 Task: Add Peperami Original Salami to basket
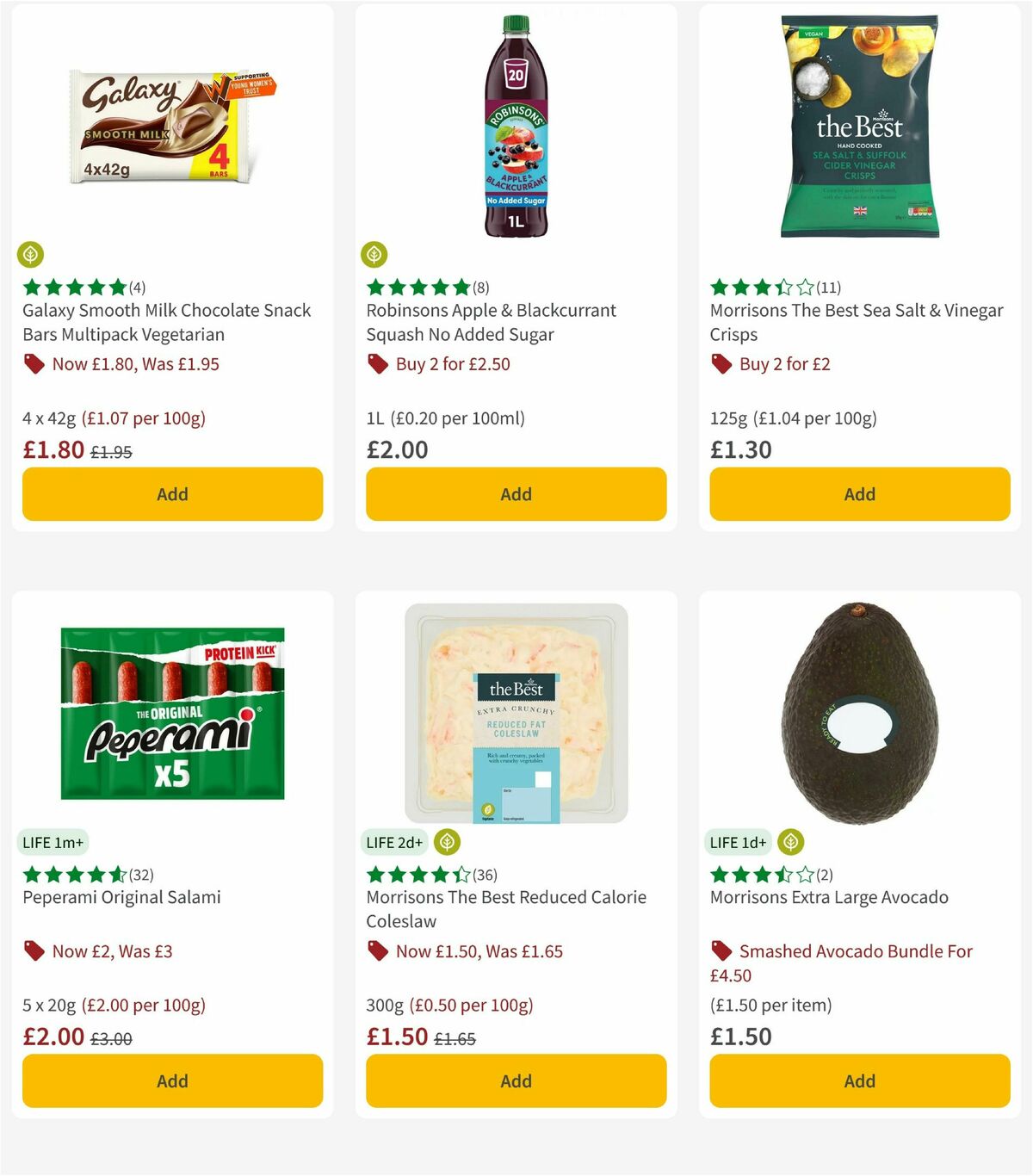pos(172,1080)
